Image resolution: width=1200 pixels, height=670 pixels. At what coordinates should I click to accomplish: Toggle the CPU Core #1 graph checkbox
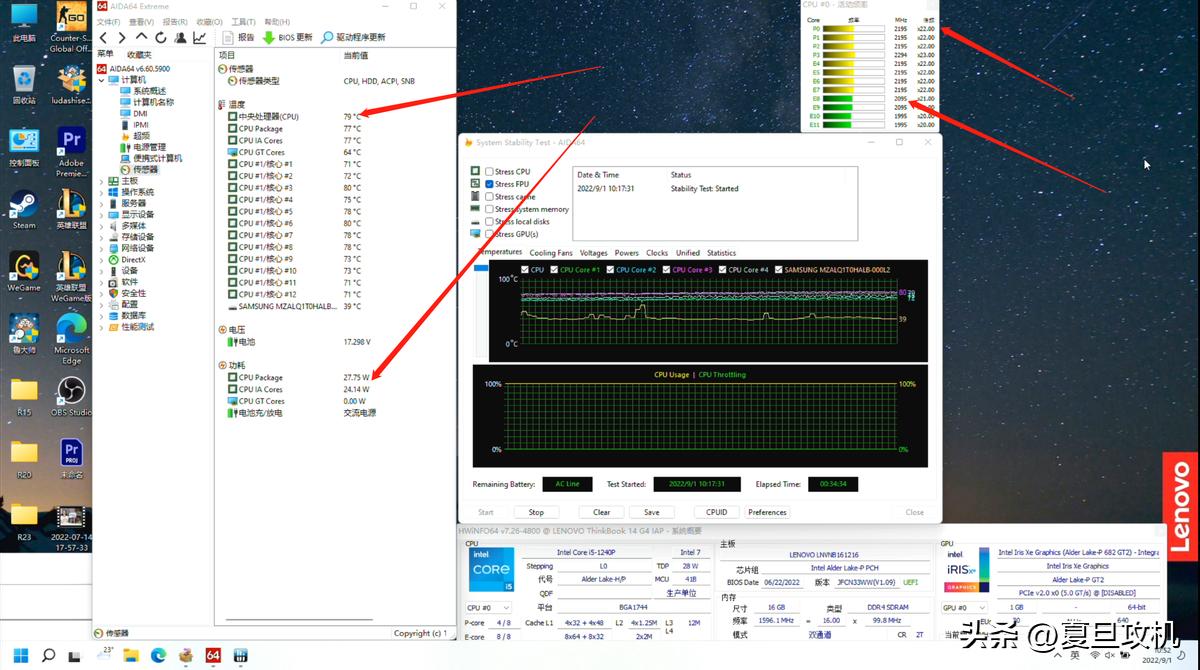pyautogui.click(x=553, y=270)
